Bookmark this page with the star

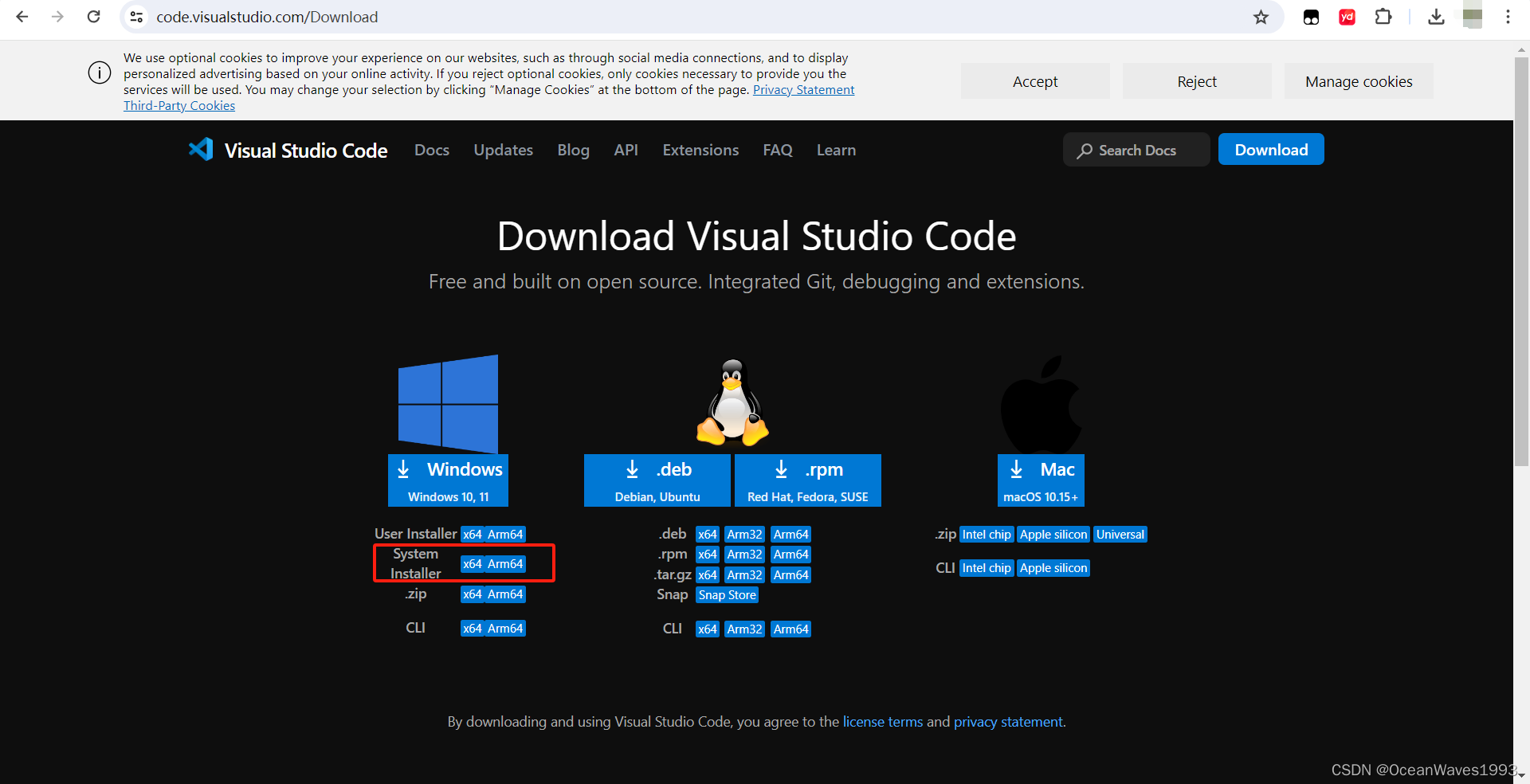coord(1261,17)
